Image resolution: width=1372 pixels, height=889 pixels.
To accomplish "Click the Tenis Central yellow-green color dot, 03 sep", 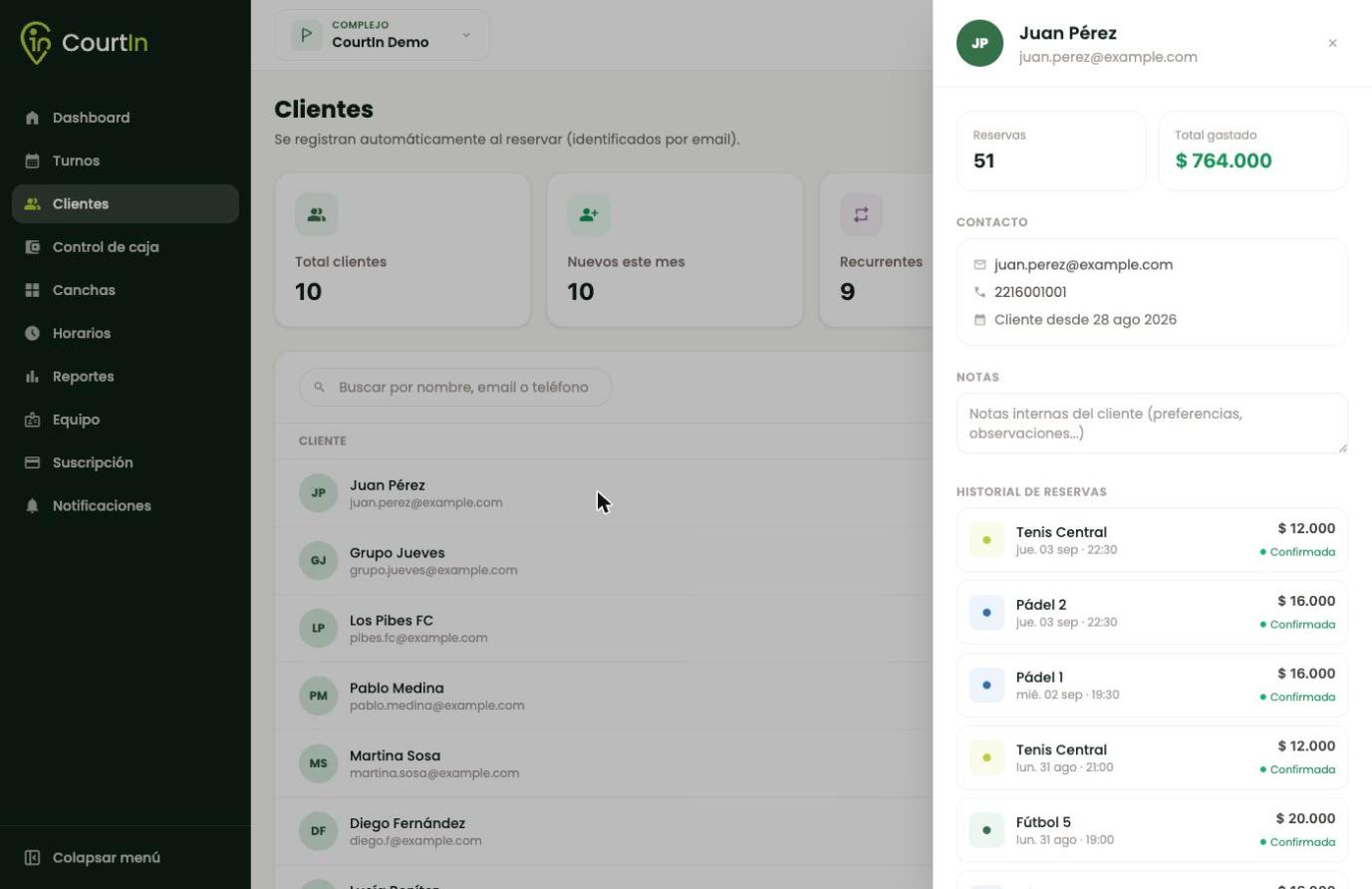I will point(986,540).
